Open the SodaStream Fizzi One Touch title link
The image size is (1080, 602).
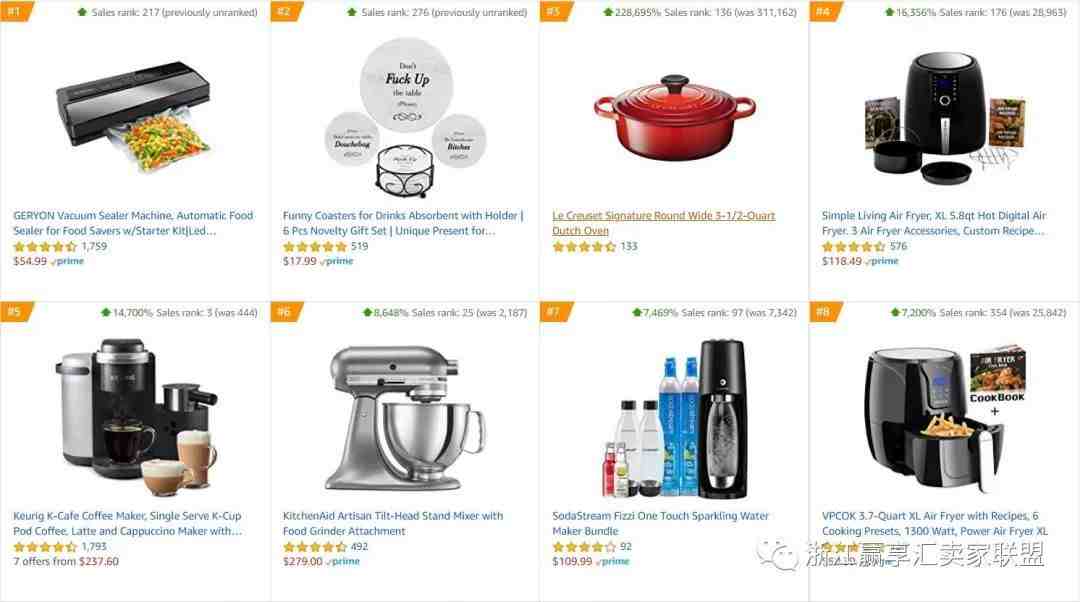[660, 523]
